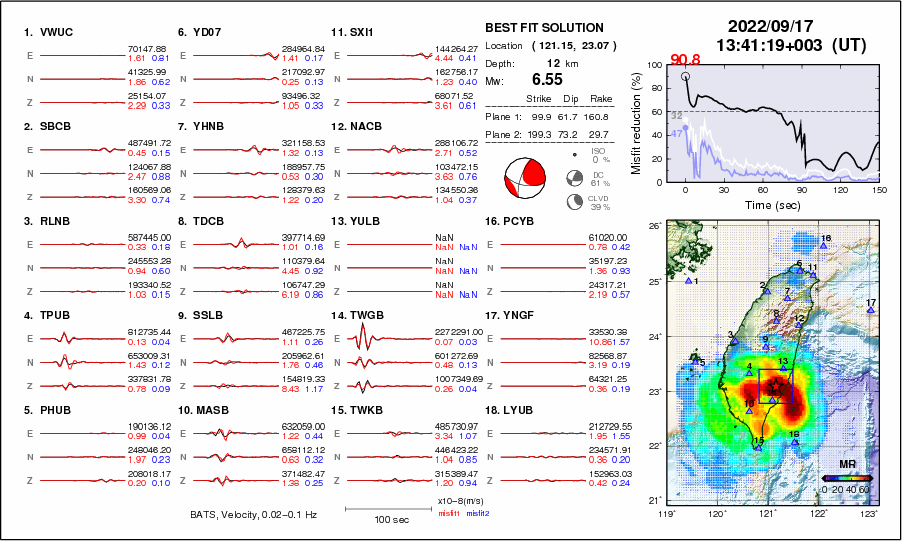Click the DC 61% beachball icon
Image resolution: width=902 pixels, height=541 pixels.
click(575, 179)
